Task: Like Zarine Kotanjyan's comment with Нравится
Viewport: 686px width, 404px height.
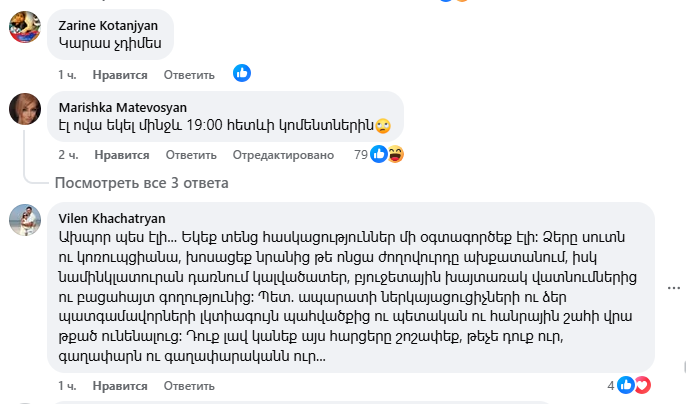Action: 121,74
